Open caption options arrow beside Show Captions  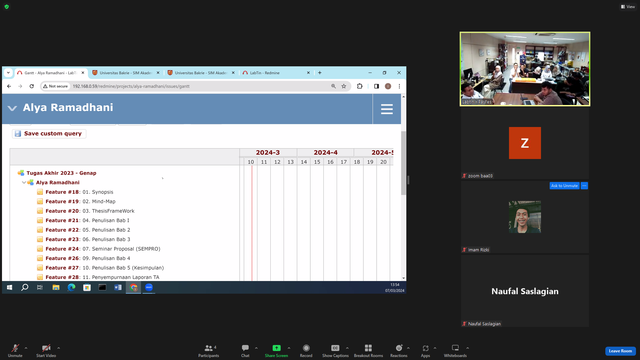click(347, 348)
